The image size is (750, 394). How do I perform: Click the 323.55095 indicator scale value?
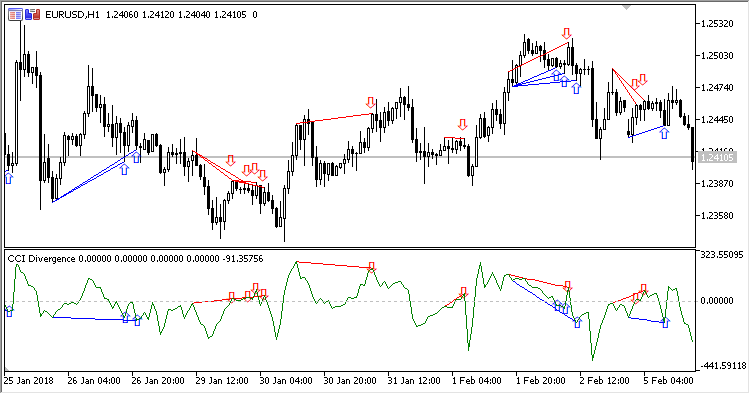point(723,255)
